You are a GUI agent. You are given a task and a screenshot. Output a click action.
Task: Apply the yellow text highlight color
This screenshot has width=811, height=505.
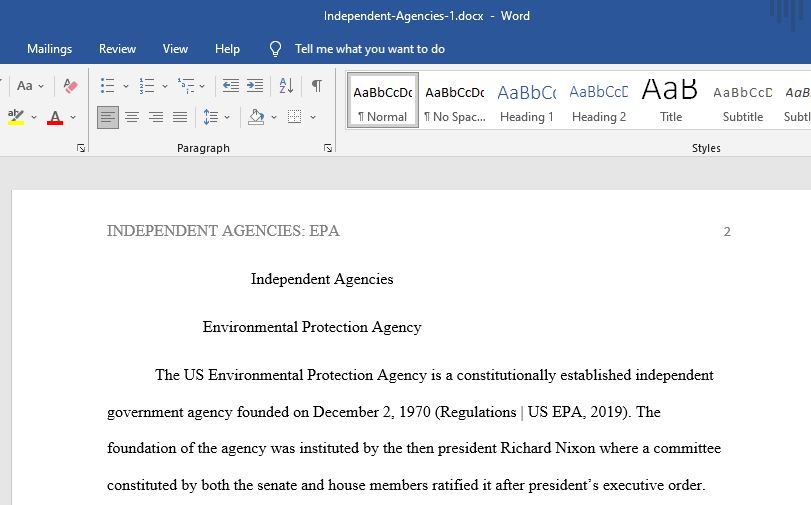[16, 117]
